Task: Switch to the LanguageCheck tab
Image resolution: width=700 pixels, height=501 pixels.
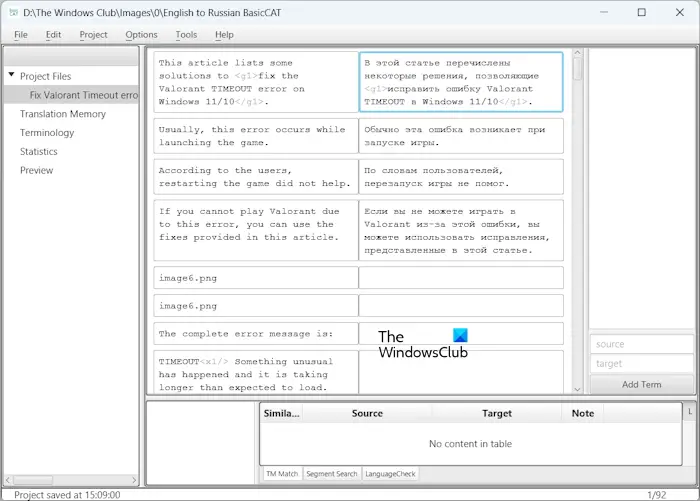Action: point(390,474)
